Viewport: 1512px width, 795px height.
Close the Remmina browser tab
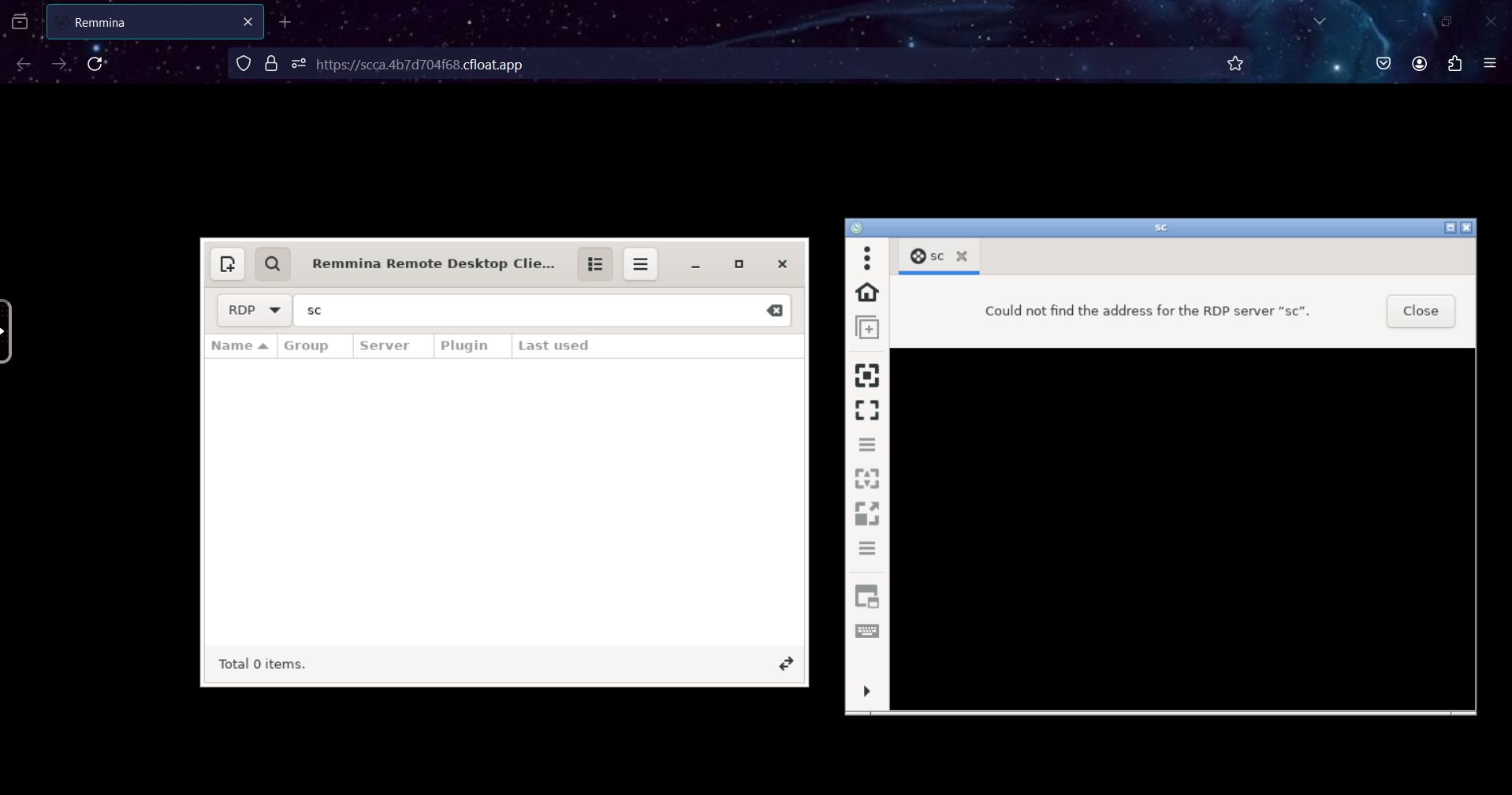[x=248, y=22]
